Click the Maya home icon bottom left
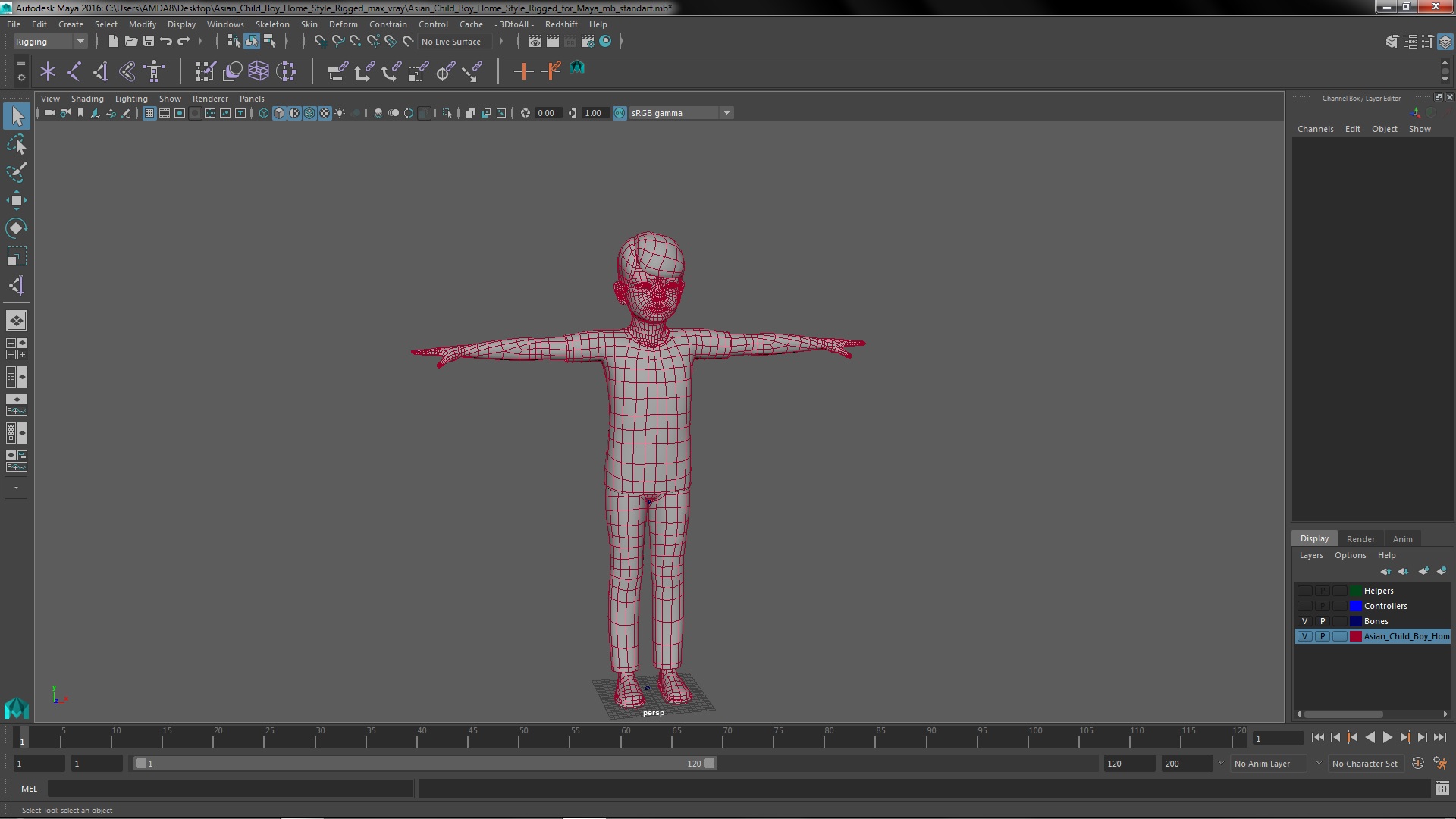This screenshot has width=1456, height=819. coord(17,708)
